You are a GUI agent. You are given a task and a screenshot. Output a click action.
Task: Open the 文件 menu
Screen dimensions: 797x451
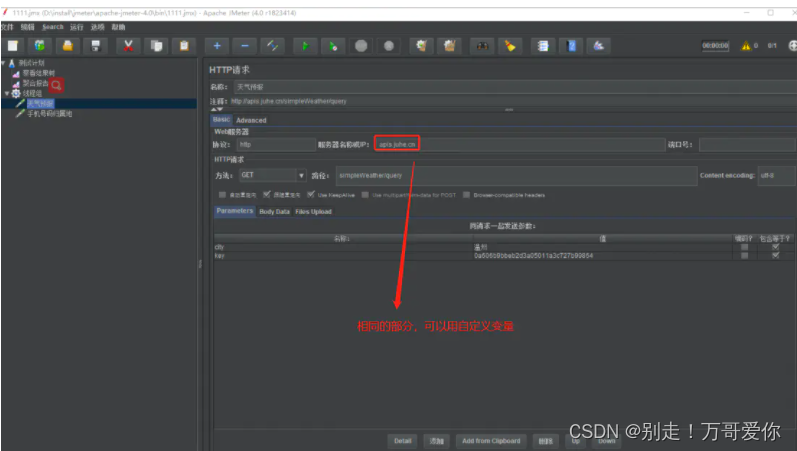[7, 27]
